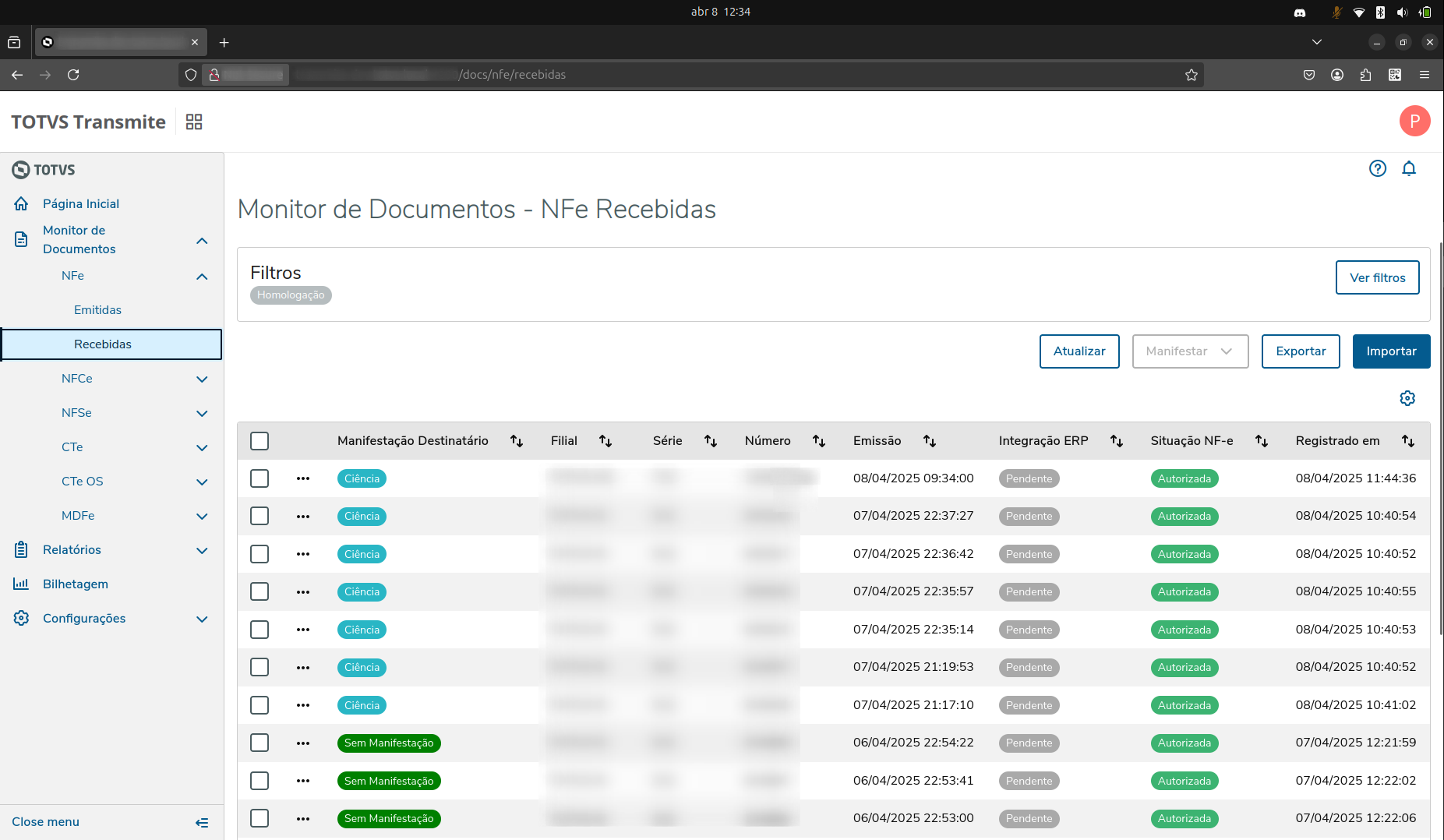Expand the MDFe submenu
The image size is (1444, 840).
202,517
